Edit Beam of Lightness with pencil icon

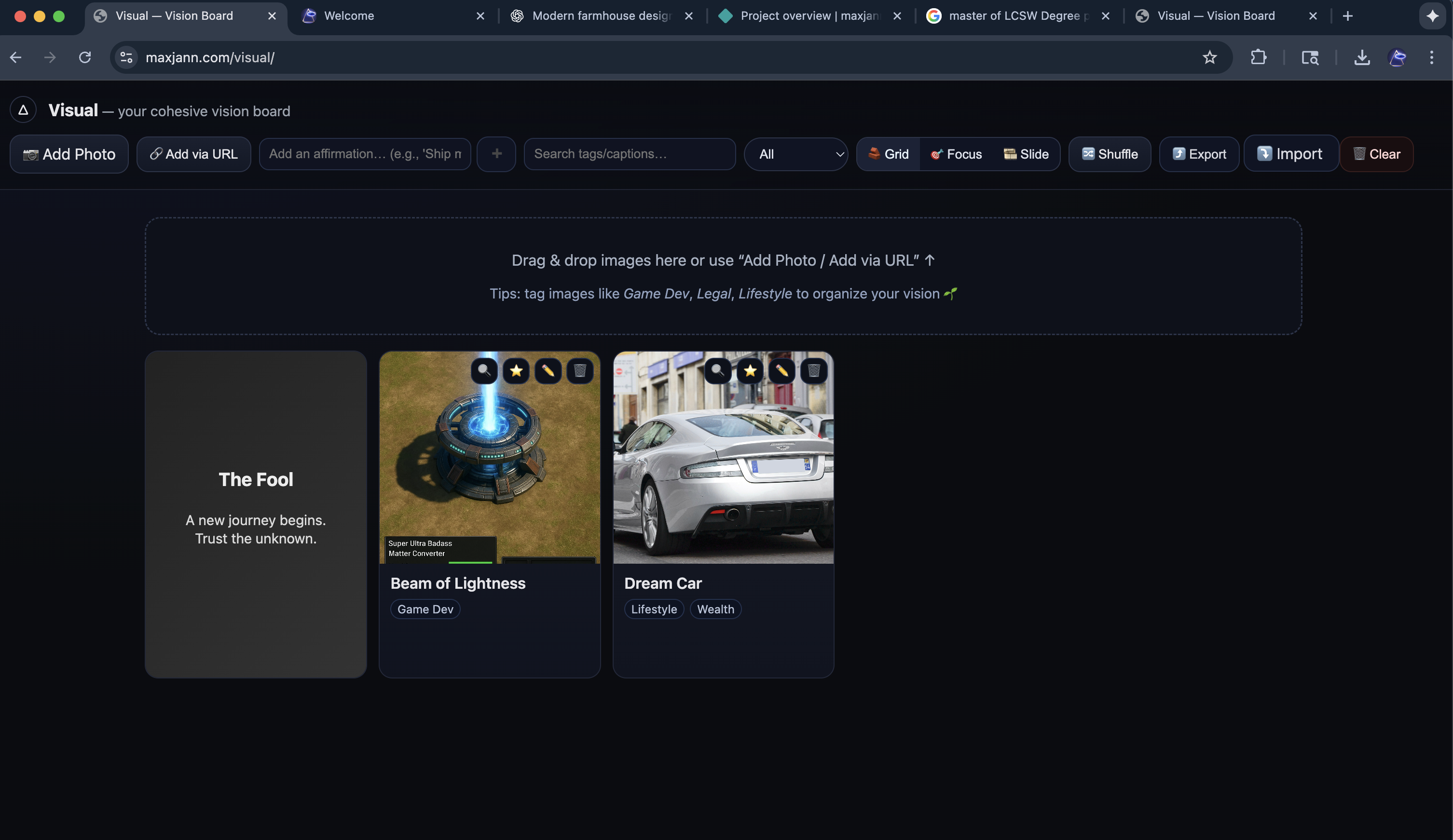548,371
